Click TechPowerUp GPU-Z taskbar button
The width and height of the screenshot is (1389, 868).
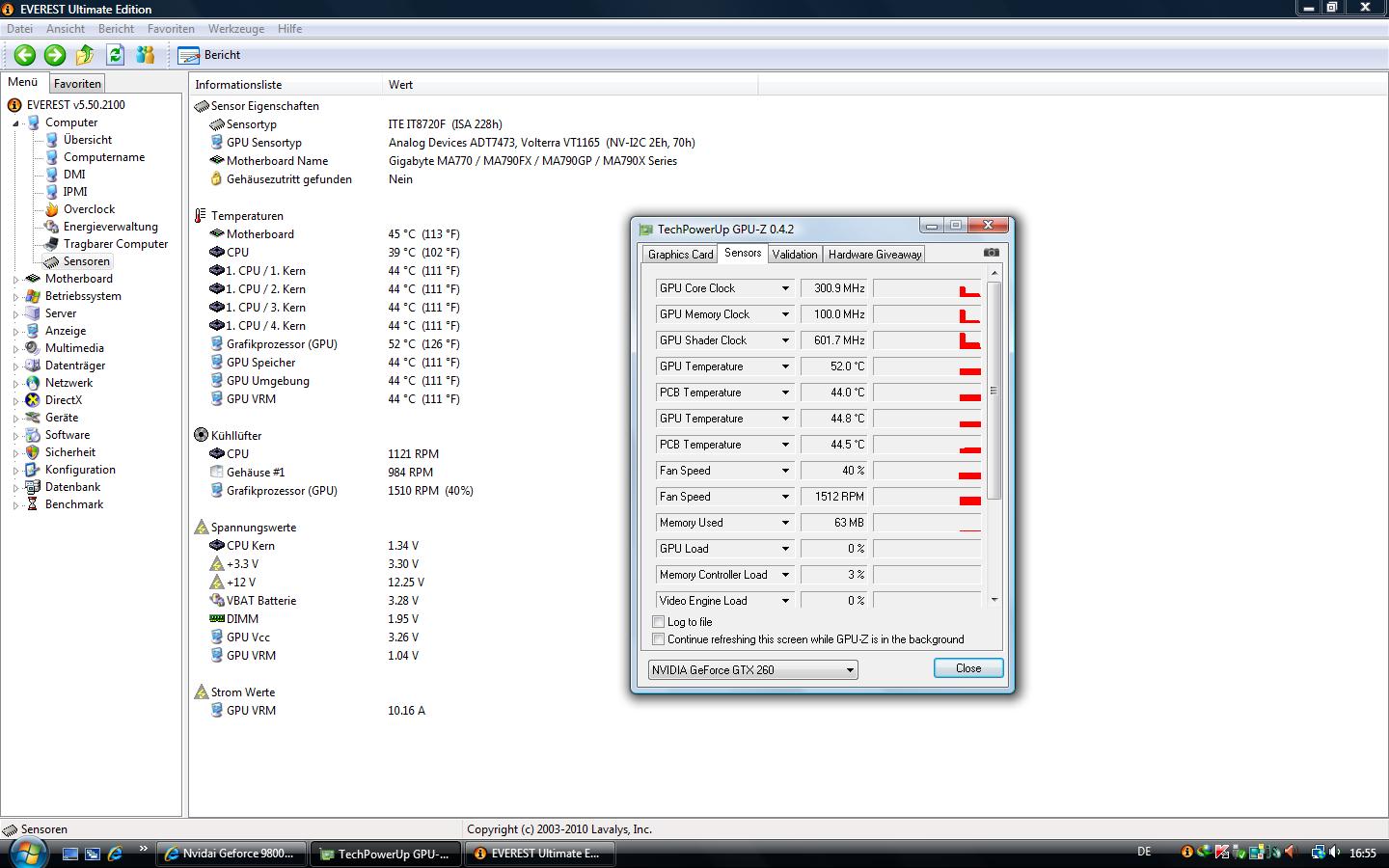pos(386,854)
